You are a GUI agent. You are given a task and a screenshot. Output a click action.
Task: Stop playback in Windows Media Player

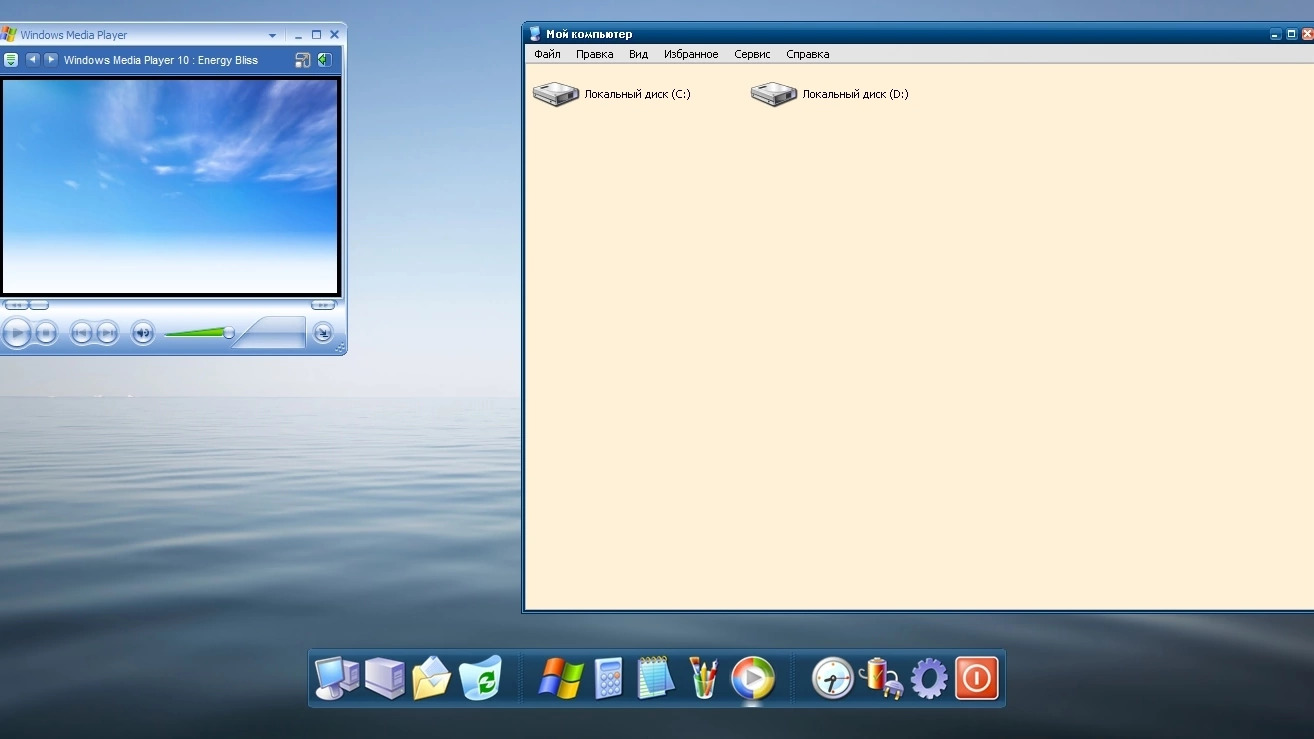[x=46, y=333]
